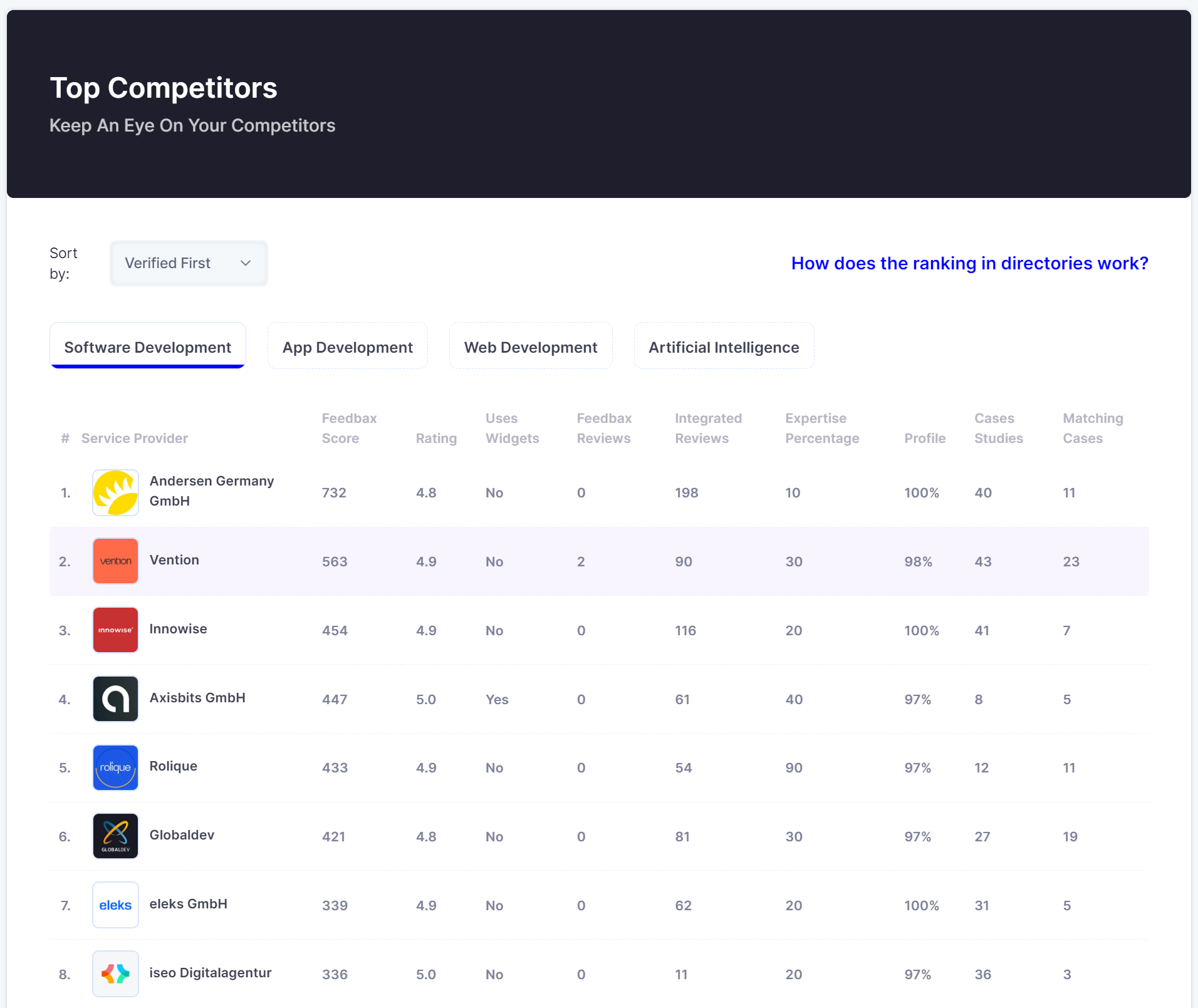Click Globaldev's Feedbax Score 421
The width and height of the screenshot is (1198, 1008).
coord(333,837)
